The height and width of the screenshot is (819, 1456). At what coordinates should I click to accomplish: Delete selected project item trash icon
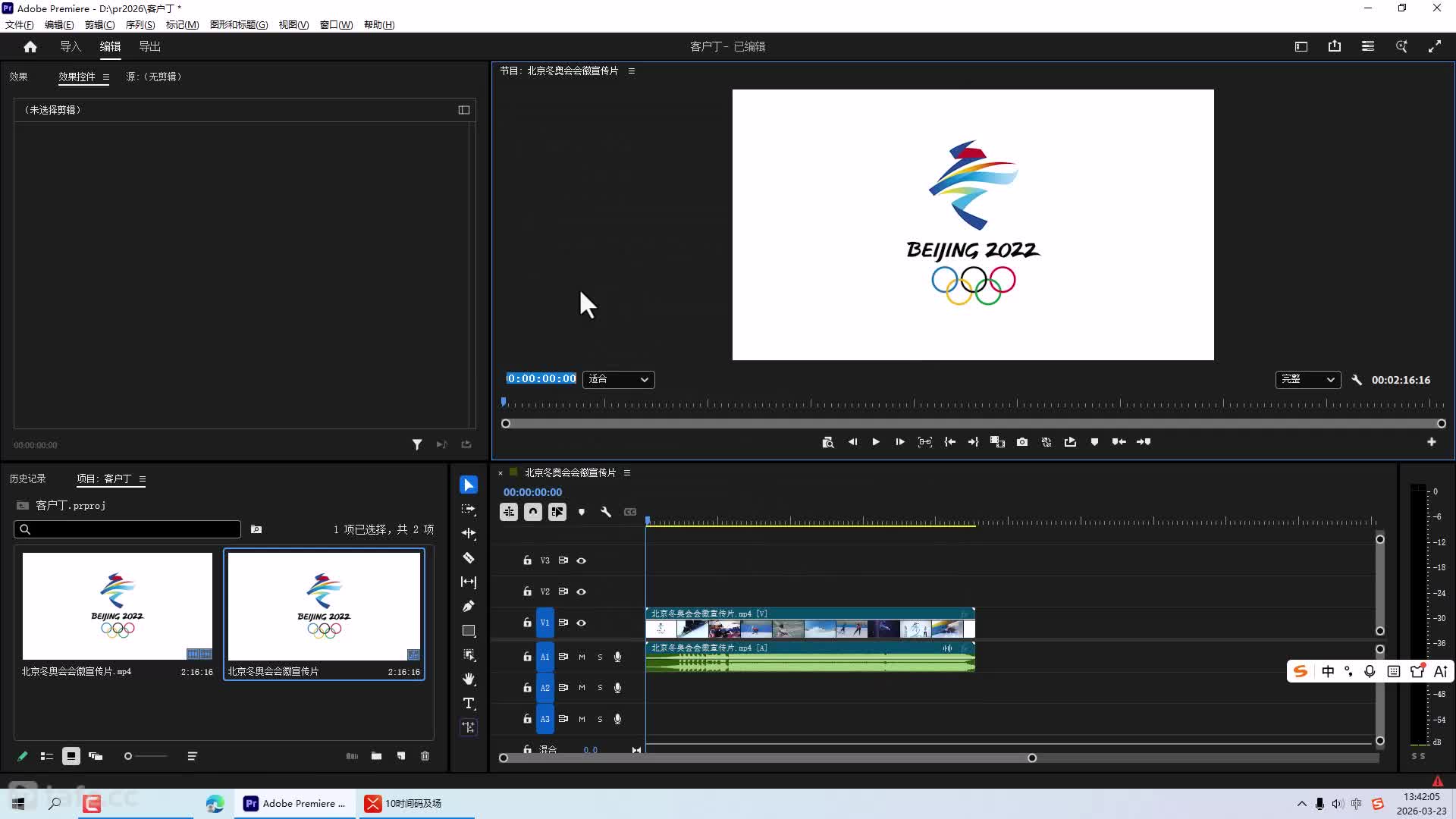(x=425, y=756)
